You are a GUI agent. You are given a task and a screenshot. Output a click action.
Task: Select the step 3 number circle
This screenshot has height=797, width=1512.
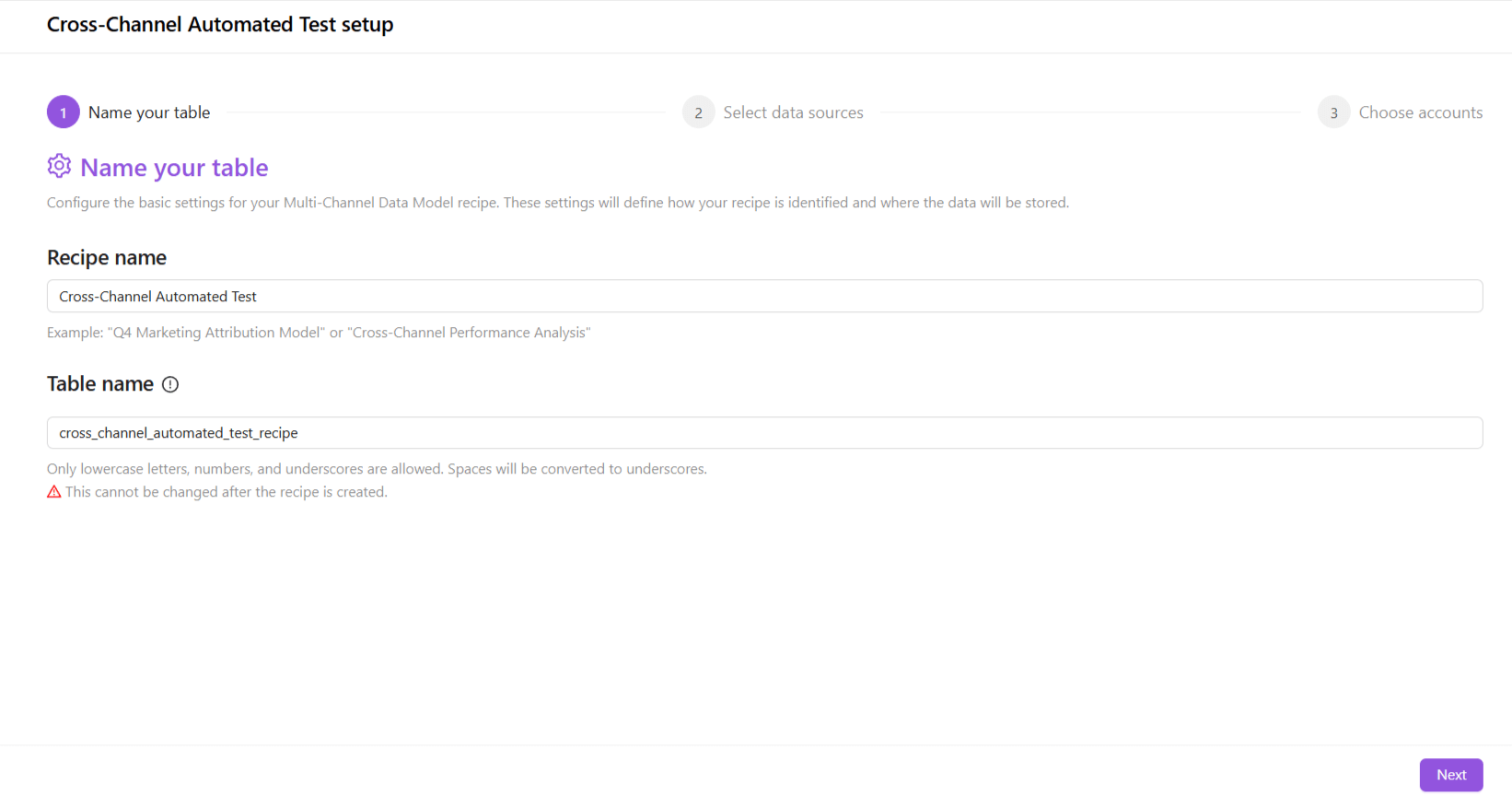point(1333,112)
